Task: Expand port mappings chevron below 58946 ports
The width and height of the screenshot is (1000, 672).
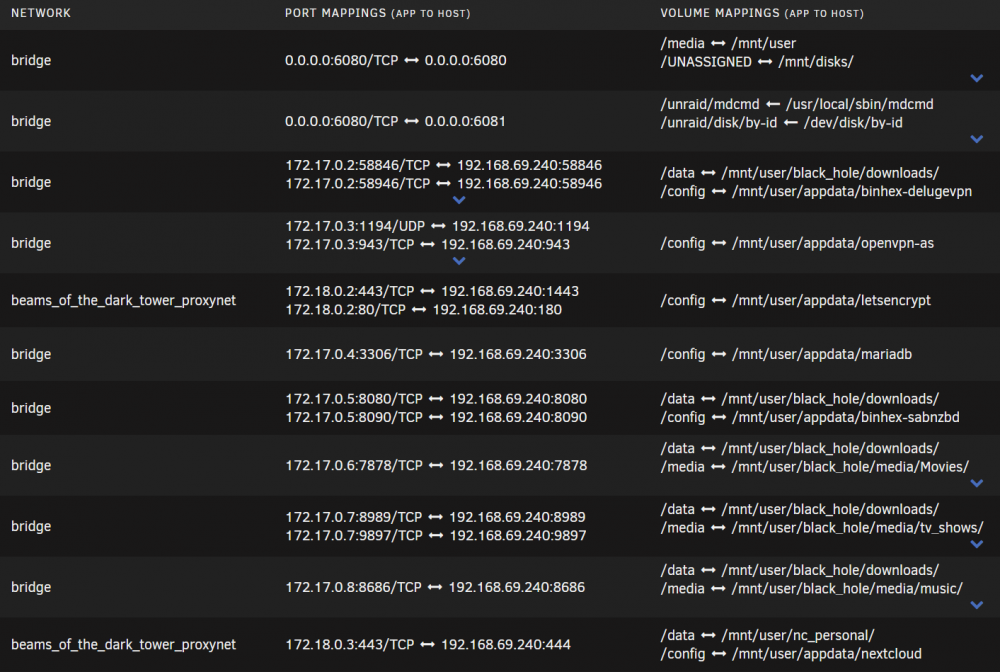Action: pyautogui.click(x=459, y=200)
